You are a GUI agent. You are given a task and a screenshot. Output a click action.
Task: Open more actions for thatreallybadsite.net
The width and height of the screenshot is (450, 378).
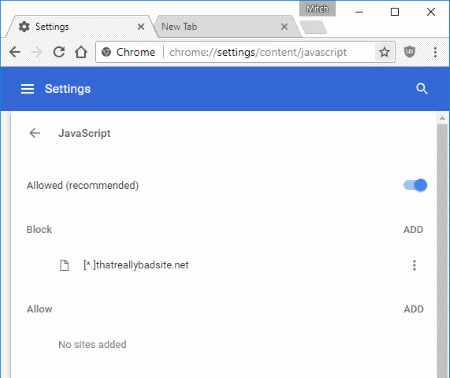click(414, 265)
